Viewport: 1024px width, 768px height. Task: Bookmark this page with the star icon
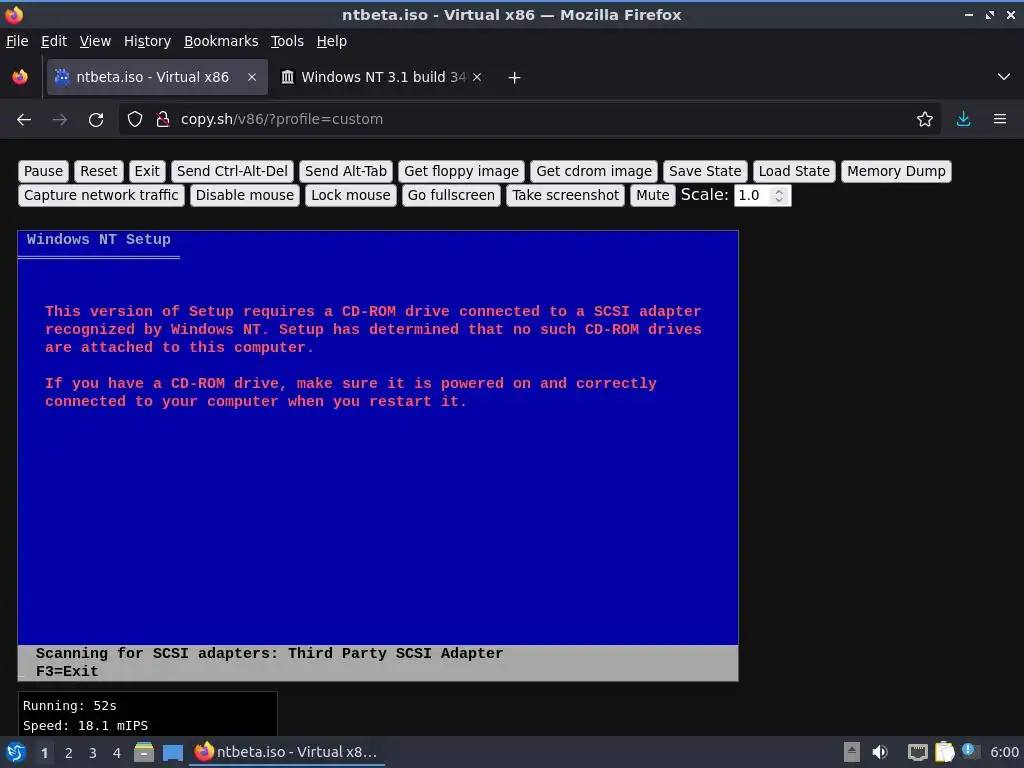tap(924, 120)
